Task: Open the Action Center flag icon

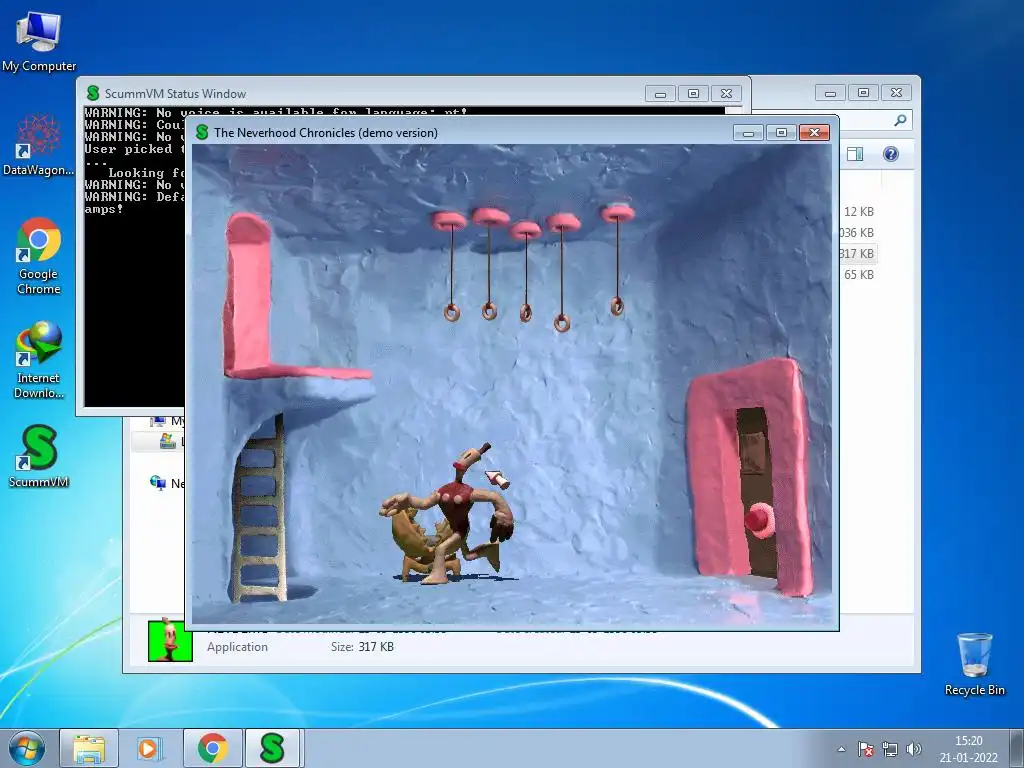Action: click(x=865, y=749)
